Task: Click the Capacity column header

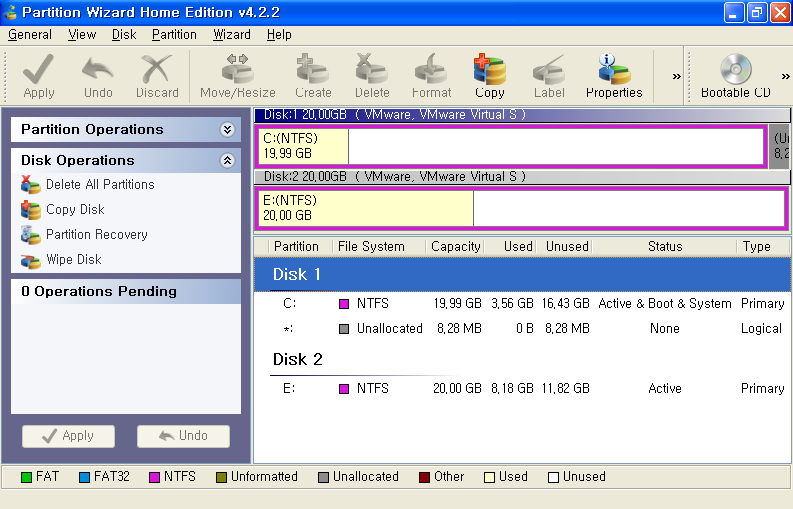Action: point(455,246)
